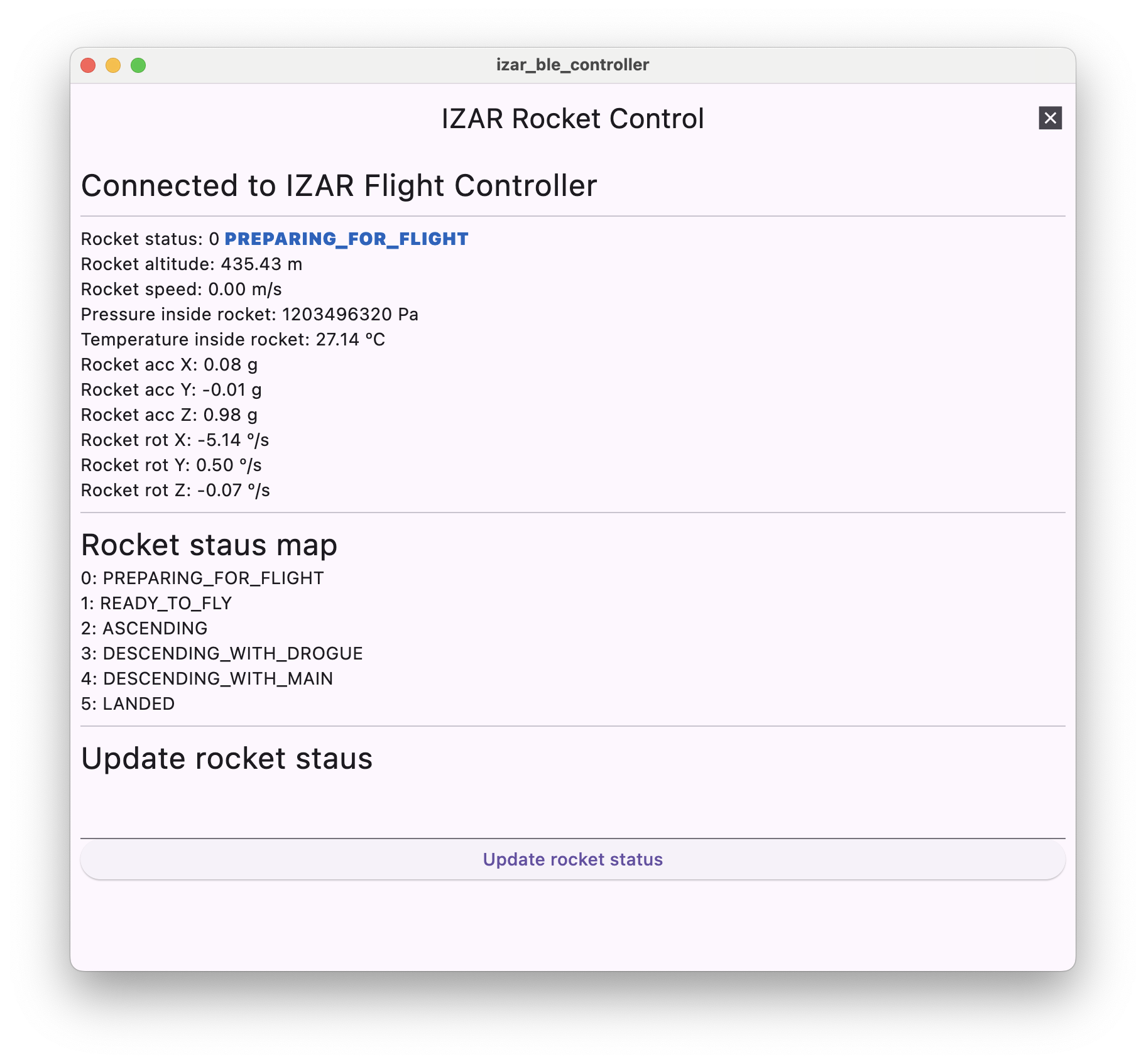Click the 4: DESCENDING_WITH_MAIN map entry
This screenshot has width=1146, height=1064.
click(x=207, y=678)
